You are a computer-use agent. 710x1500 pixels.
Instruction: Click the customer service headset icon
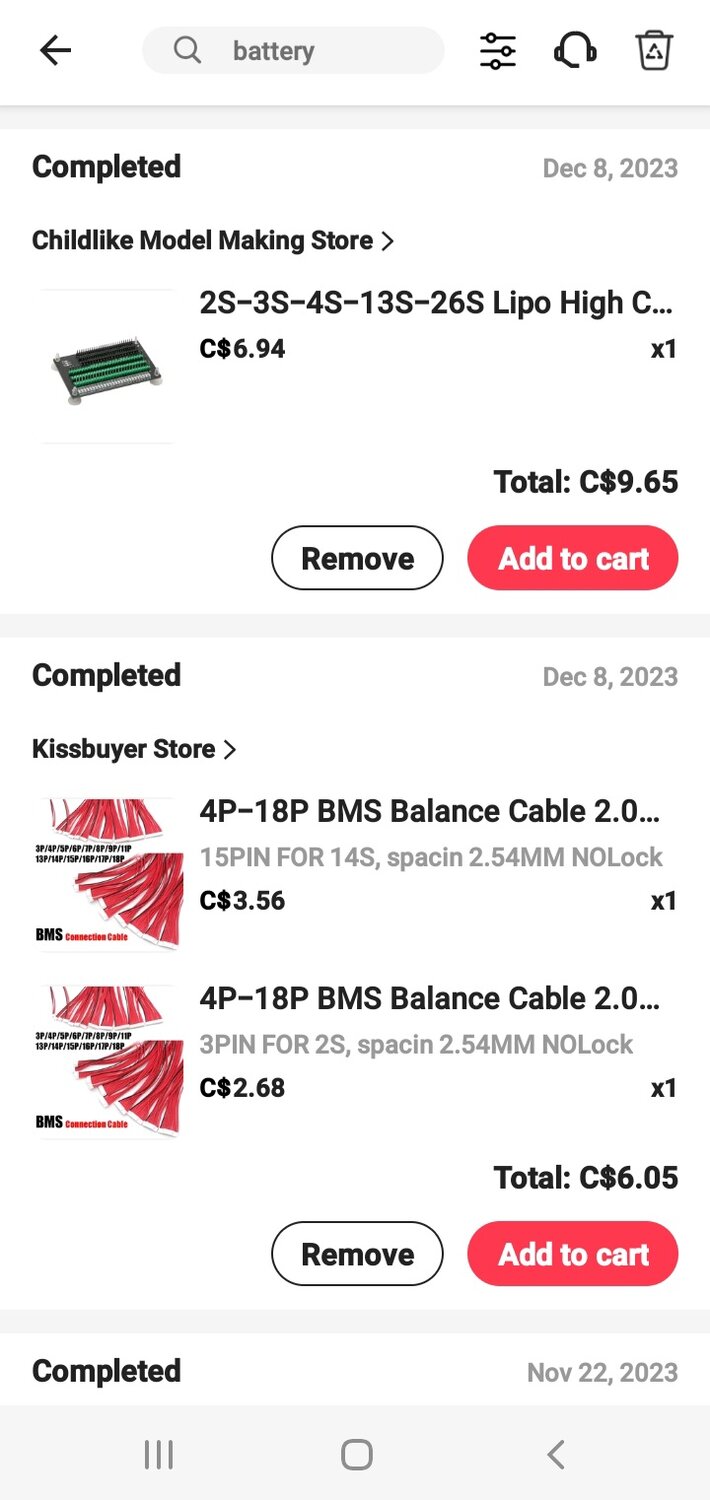coord(574,50)
